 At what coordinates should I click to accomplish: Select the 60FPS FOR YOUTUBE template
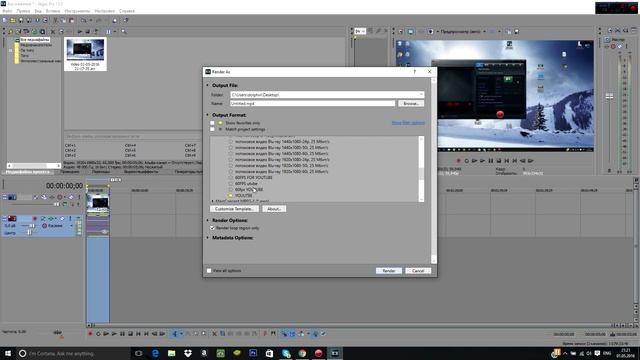pyautogui.click(x=253, y=178)
